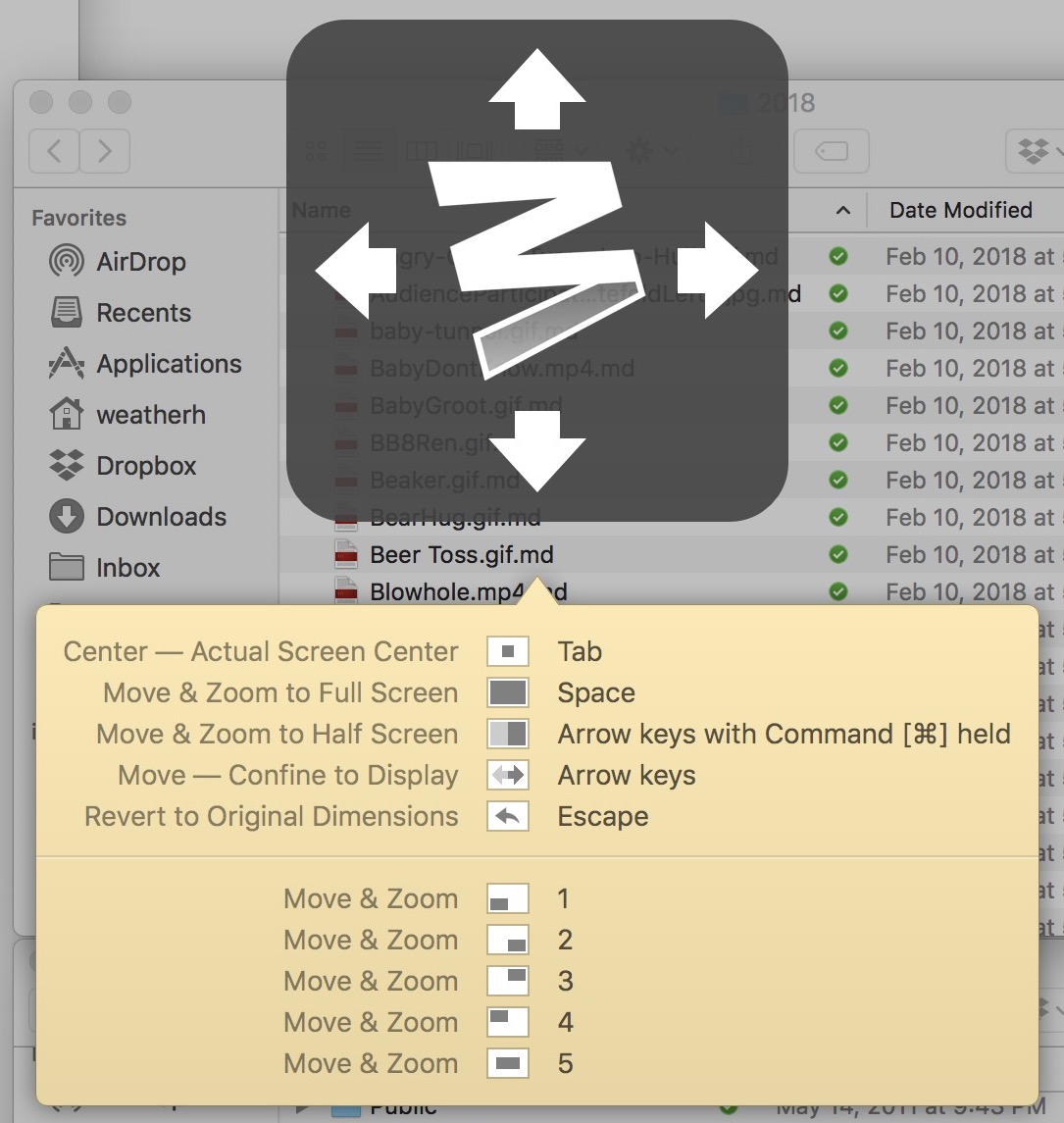This screenshot has width=1064, height=1123.
Task: Click the Revert to Original Dimensions icon
Action: 508,816
